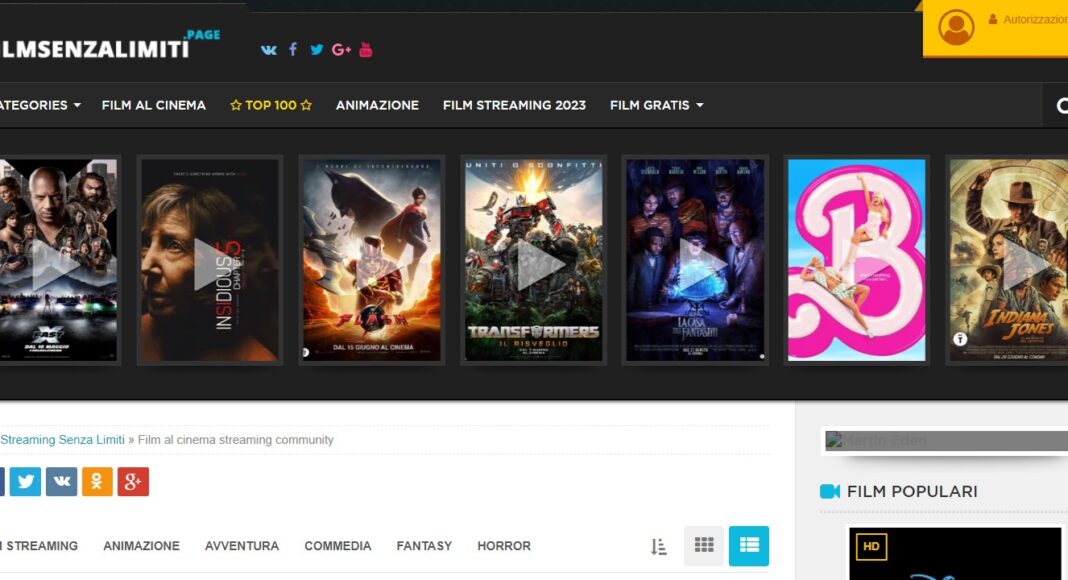Image resolution: width=1068 pixels, height=580 pixels.
Task: Open FILM AL CINEMA menu item
Action: tap(154, 106)
